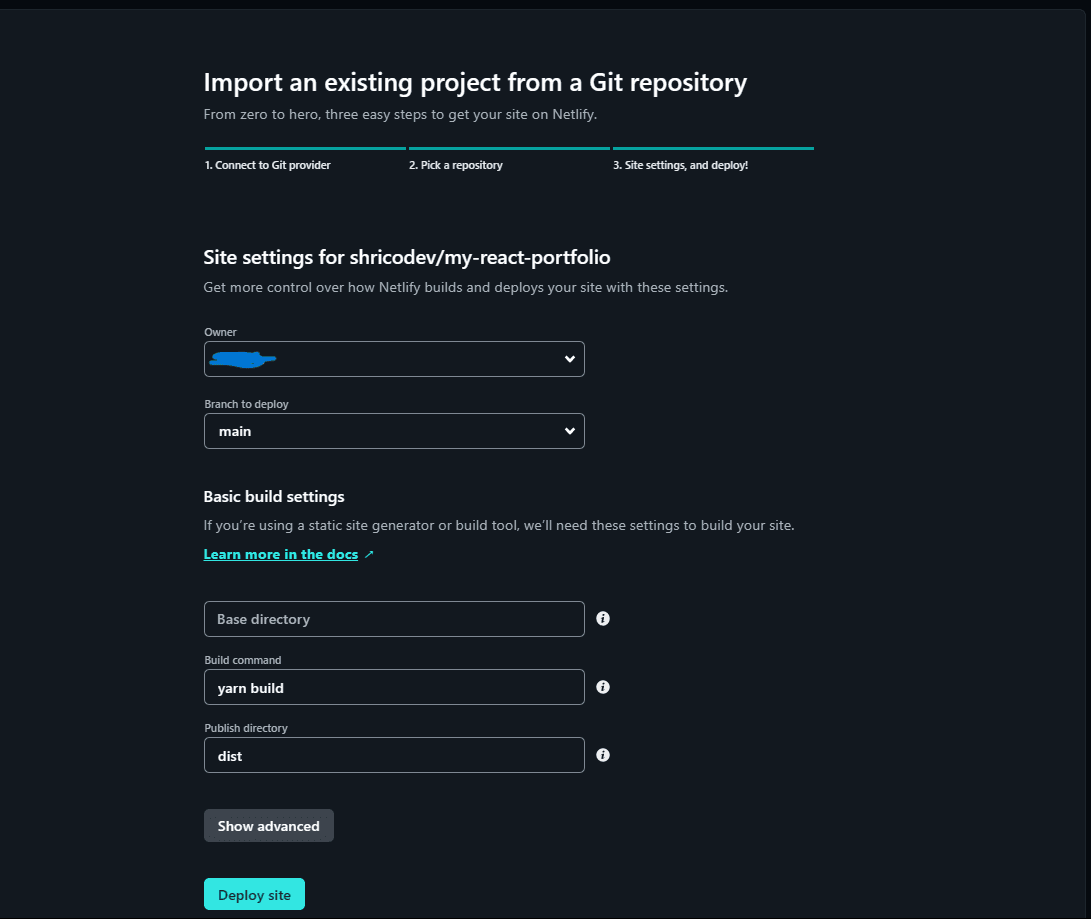Click the external-link arrow after the docs link
1091x919 pixels.
click(369, 554)
